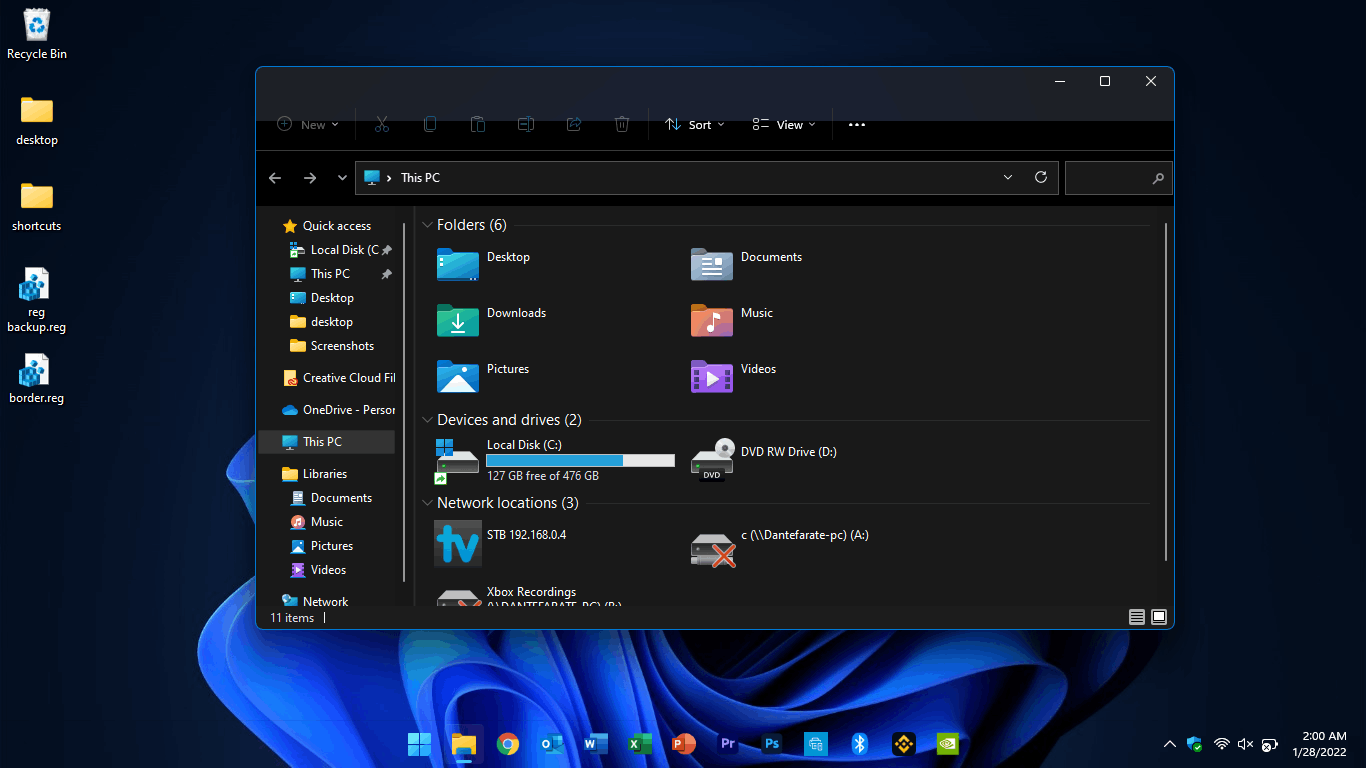Open the Downloads folder

pyautogui.click(x=491, y=320)
